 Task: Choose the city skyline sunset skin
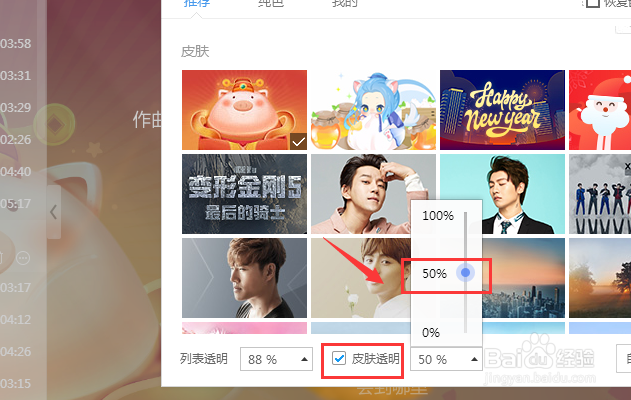524,278
